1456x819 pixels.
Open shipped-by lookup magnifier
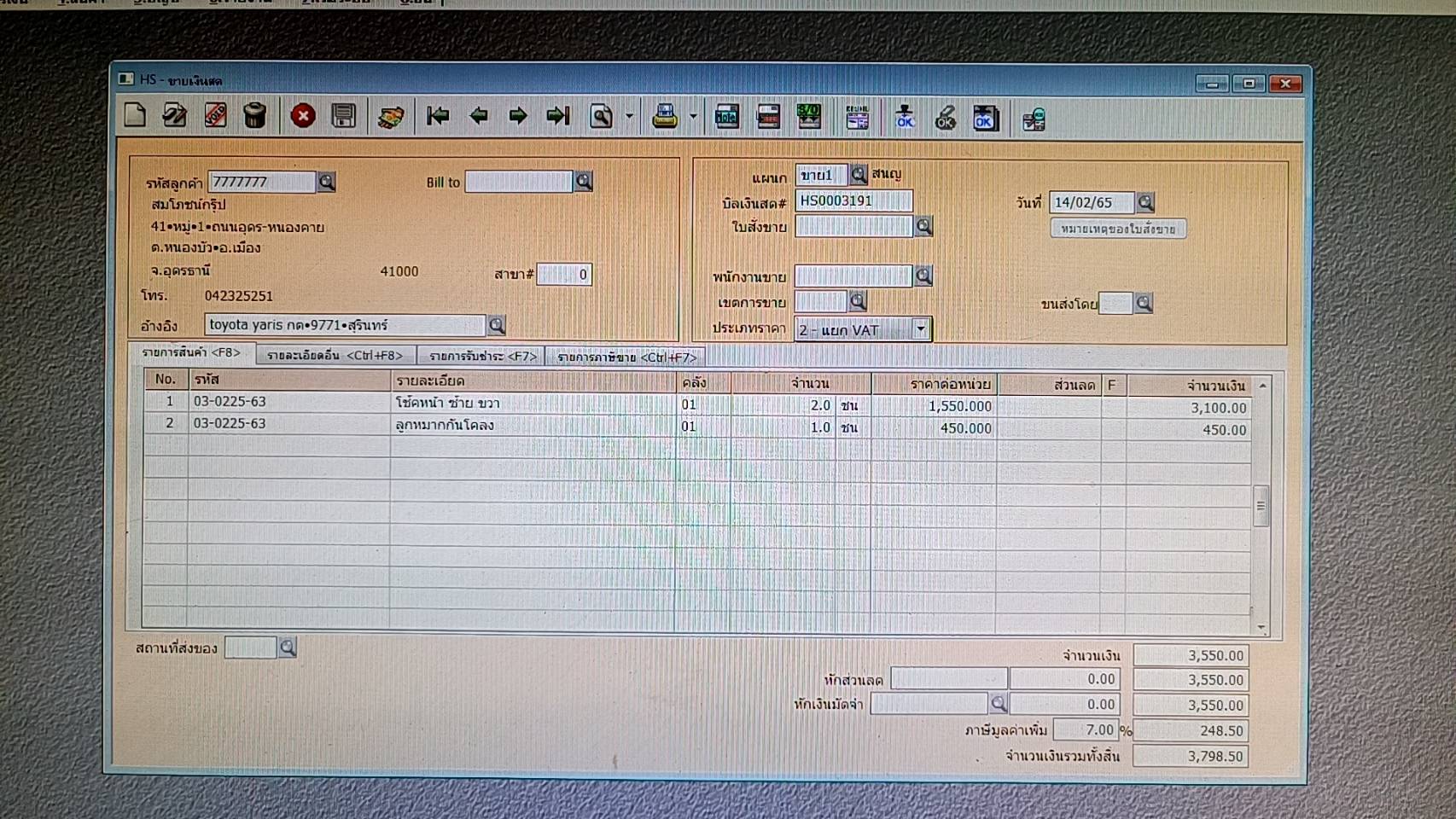[1144, 303]
